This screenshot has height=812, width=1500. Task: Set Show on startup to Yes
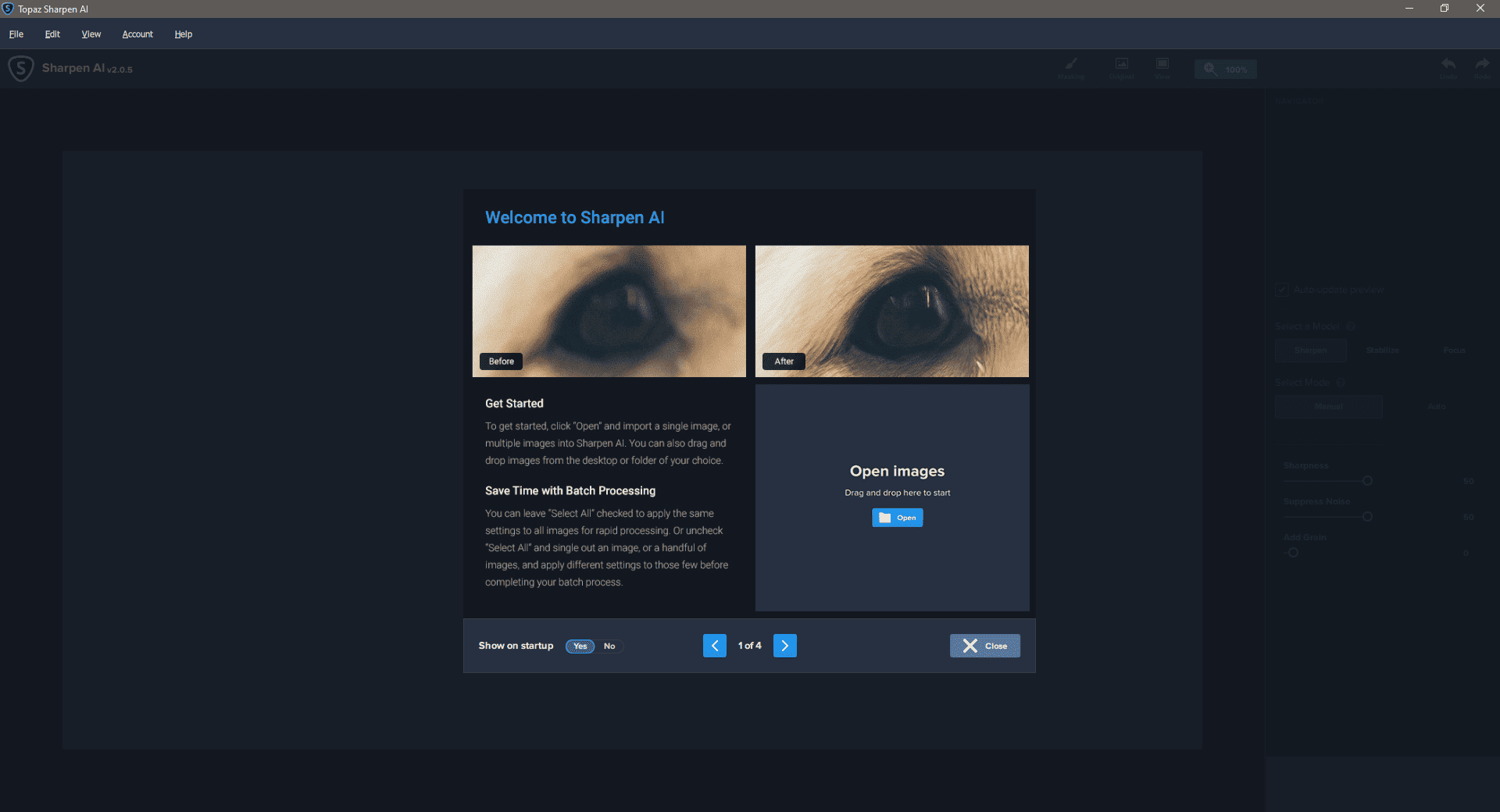[580, 646]
